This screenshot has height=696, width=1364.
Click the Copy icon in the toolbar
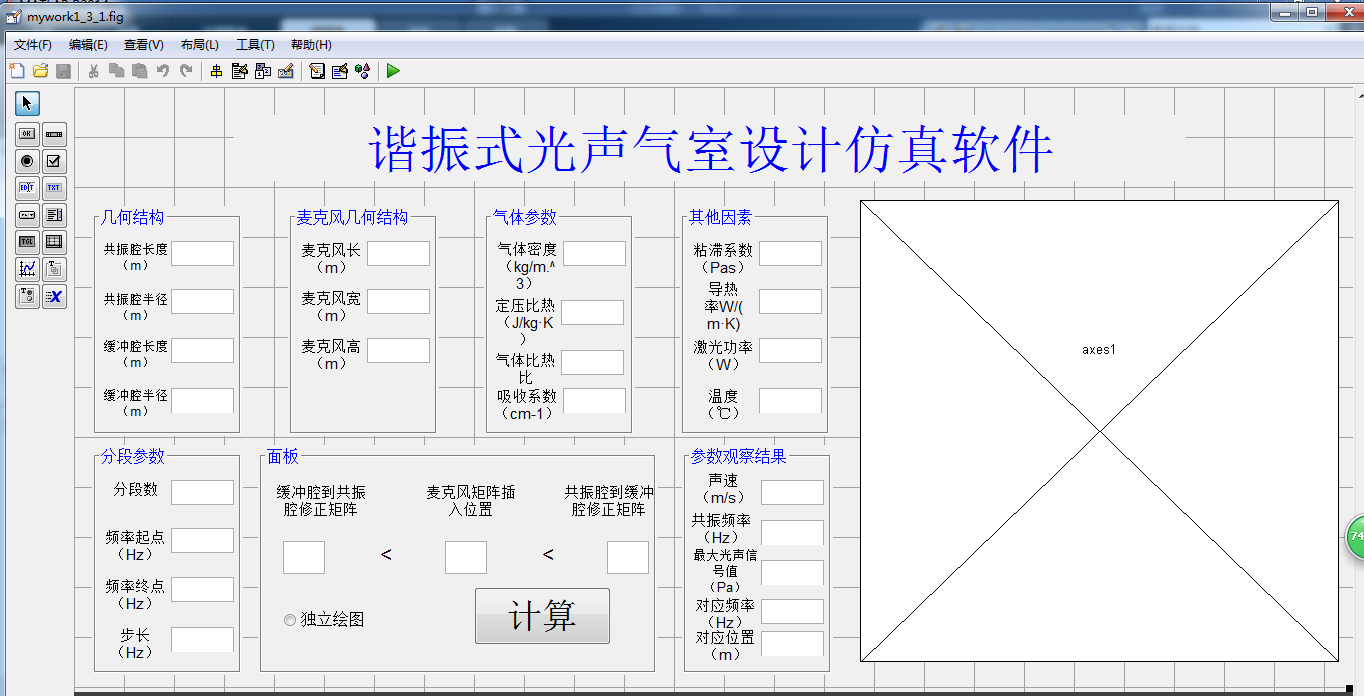tap(116, 71)
